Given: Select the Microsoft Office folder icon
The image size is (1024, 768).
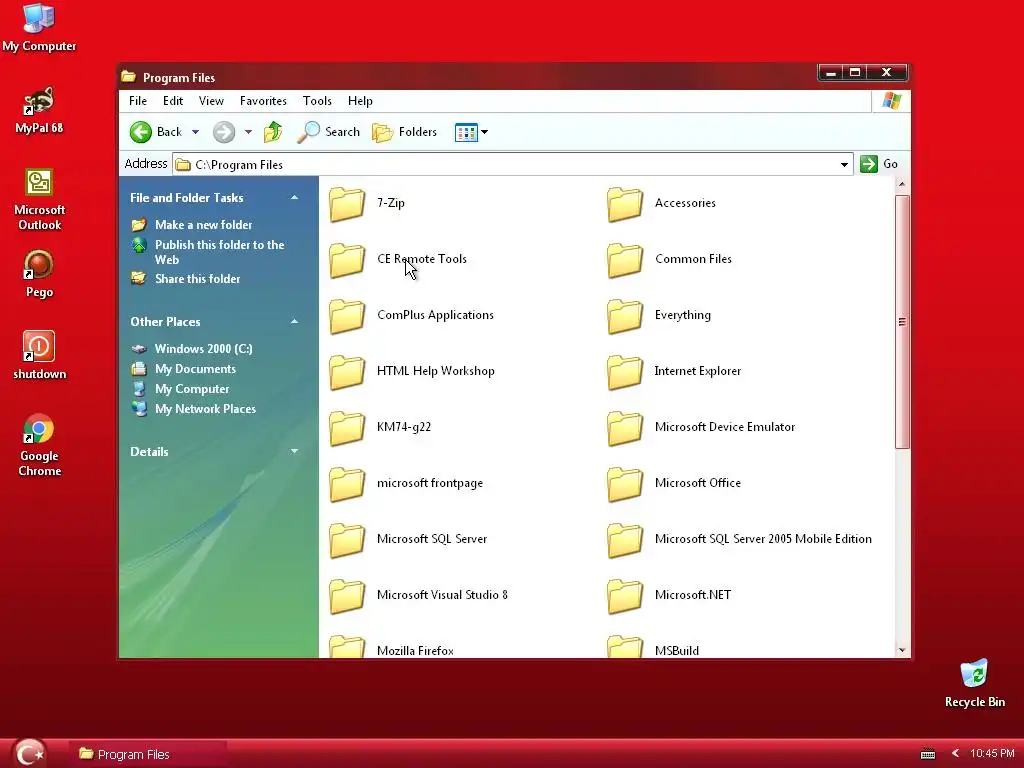Looking at the screenshot, I should [x=625, y=485].
